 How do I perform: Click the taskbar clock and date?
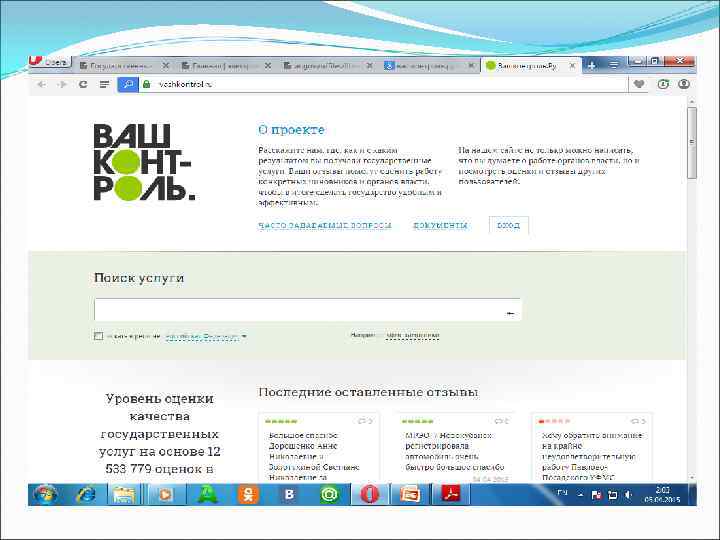[662, 495]
